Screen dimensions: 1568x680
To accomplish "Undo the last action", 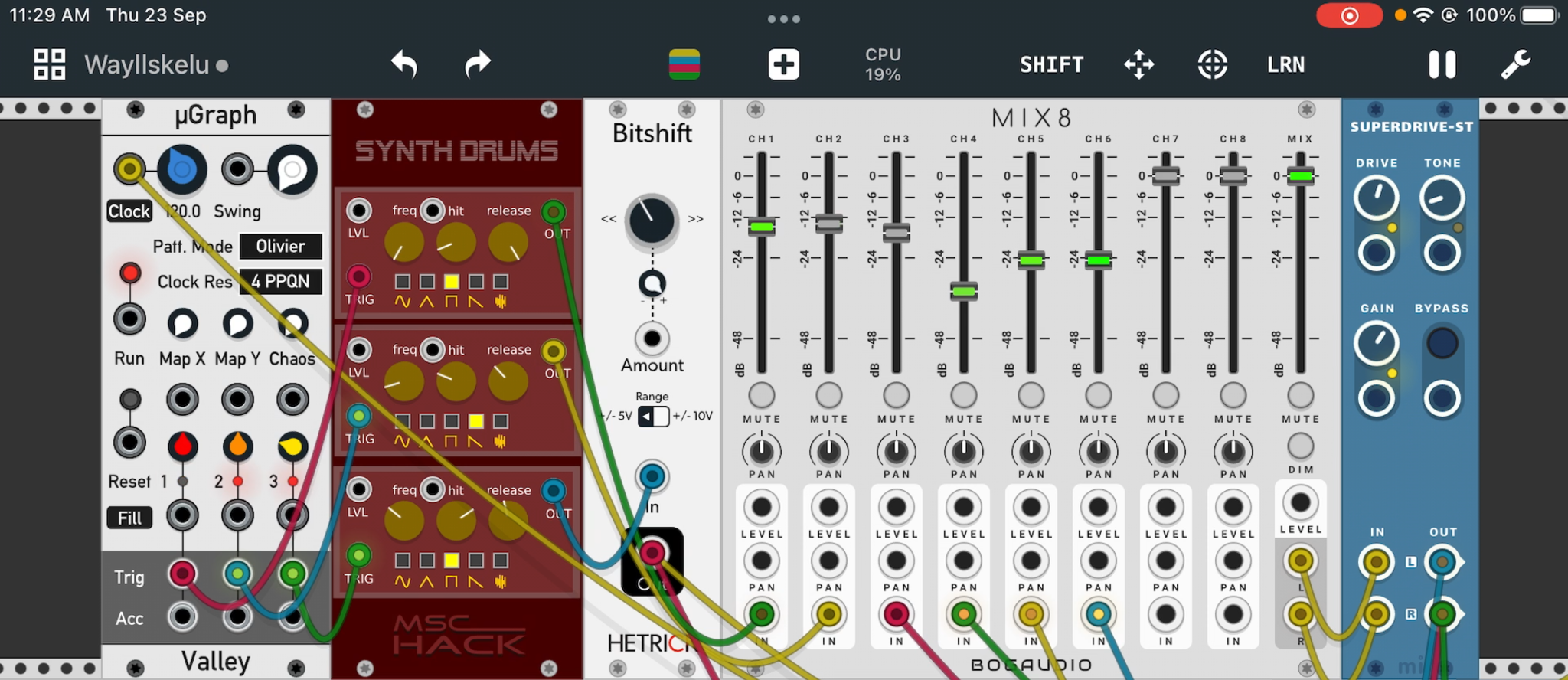I will 403,64.
